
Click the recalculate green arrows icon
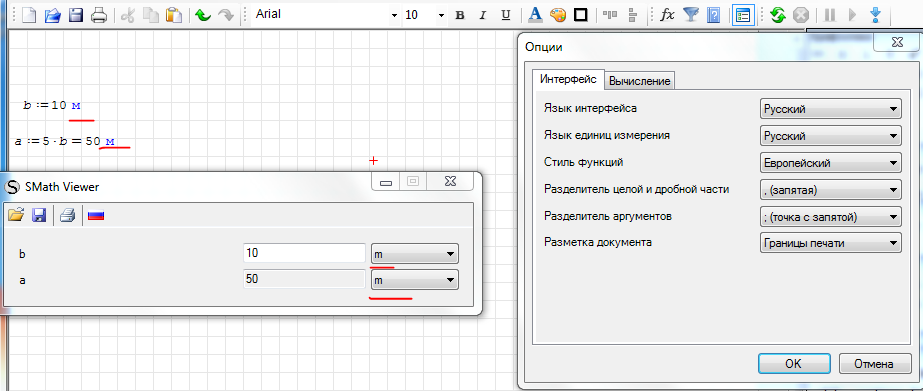778,15
